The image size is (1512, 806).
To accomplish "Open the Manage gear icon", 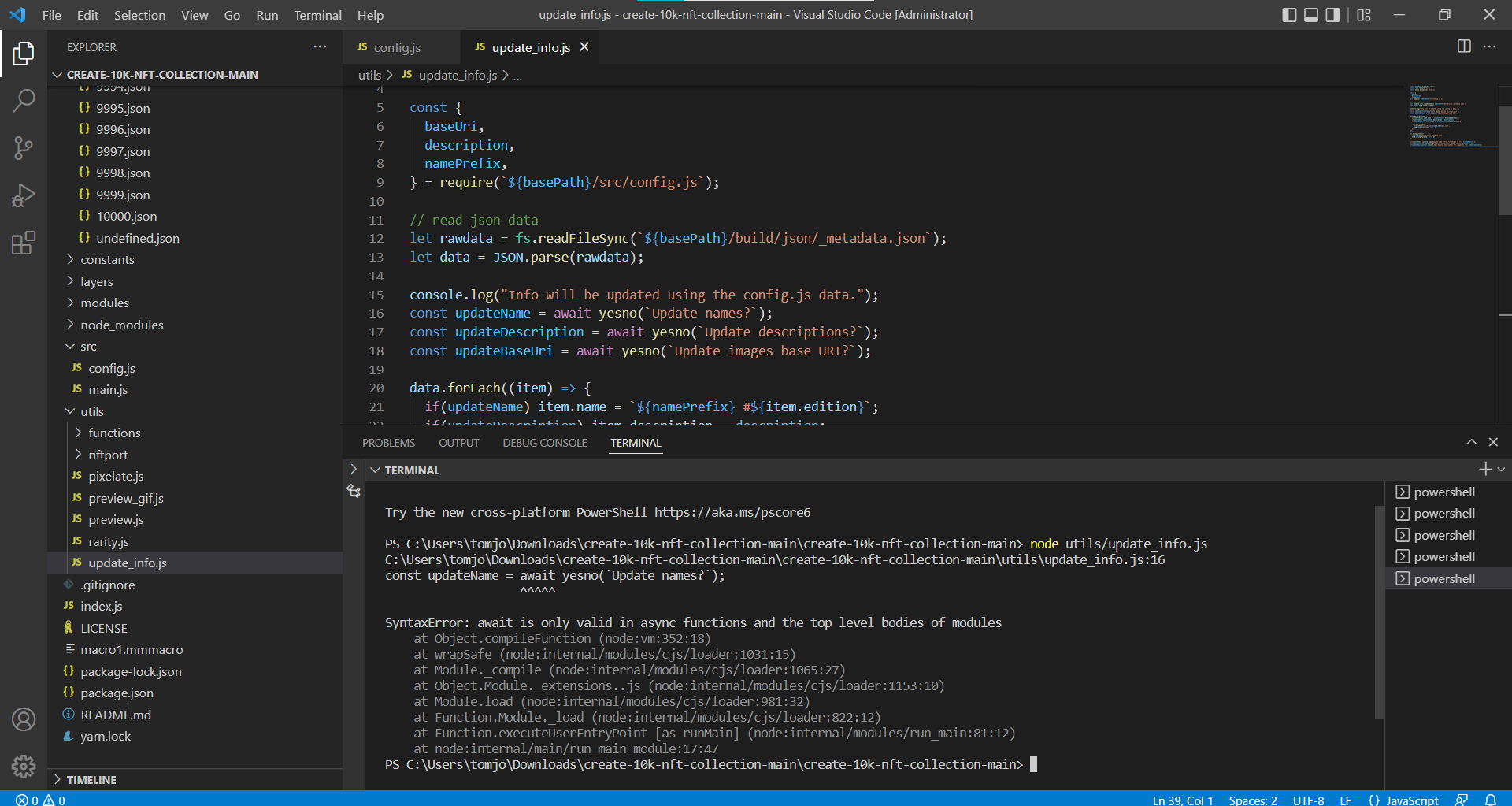I will (x=24, y=766).
